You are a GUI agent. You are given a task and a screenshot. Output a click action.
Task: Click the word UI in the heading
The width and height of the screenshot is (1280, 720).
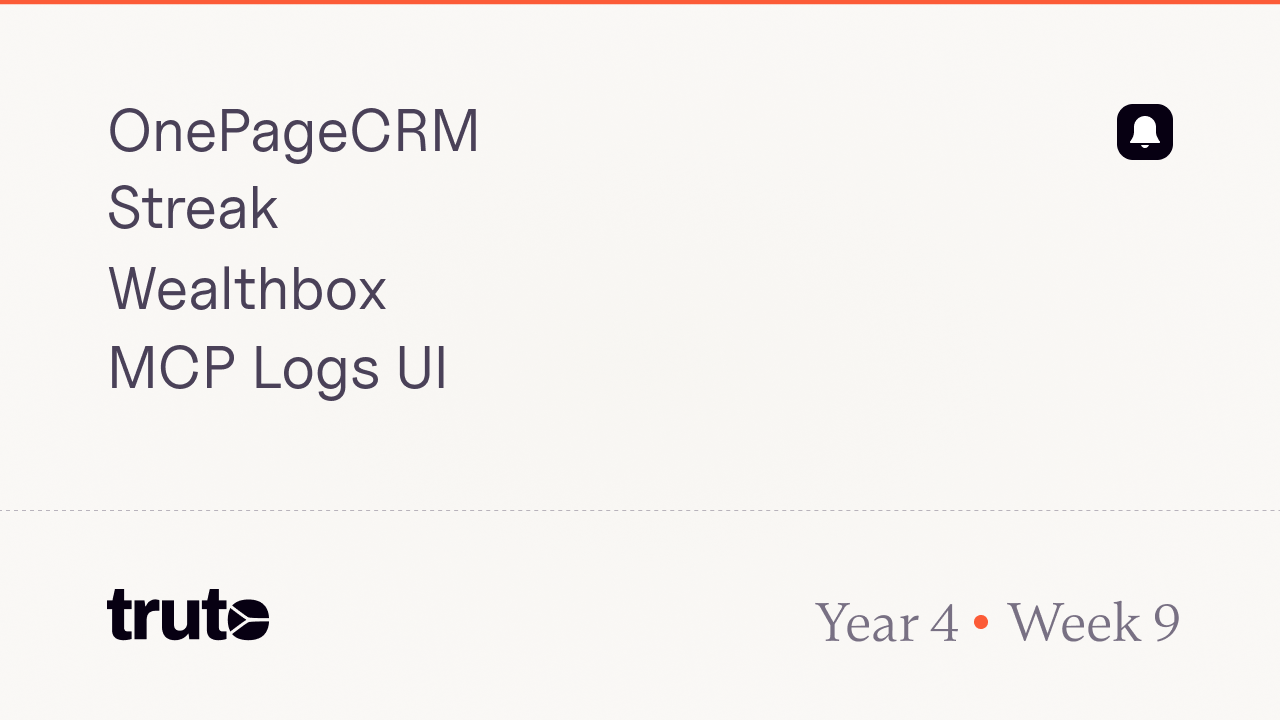tap(421, 368)
